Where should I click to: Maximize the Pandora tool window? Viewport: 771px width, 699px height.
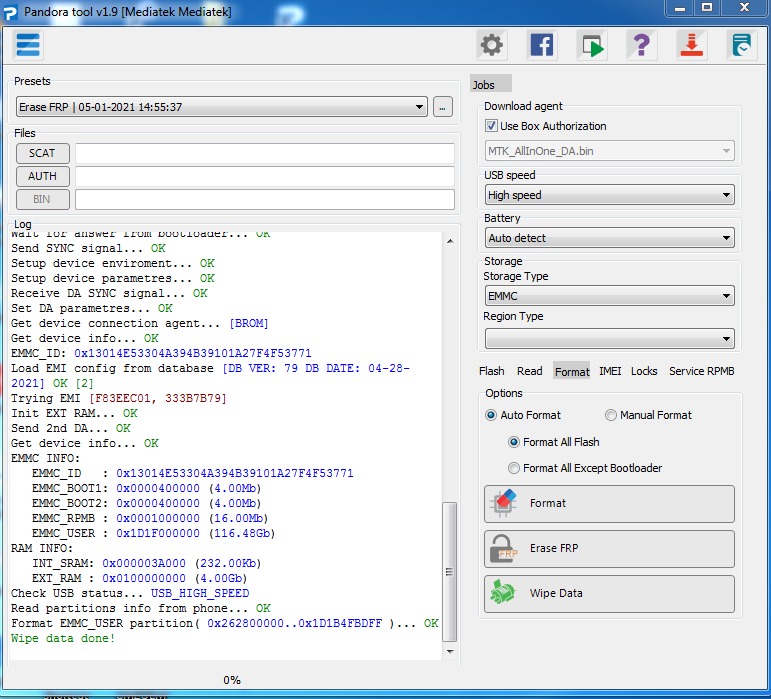tap(707, 8)
